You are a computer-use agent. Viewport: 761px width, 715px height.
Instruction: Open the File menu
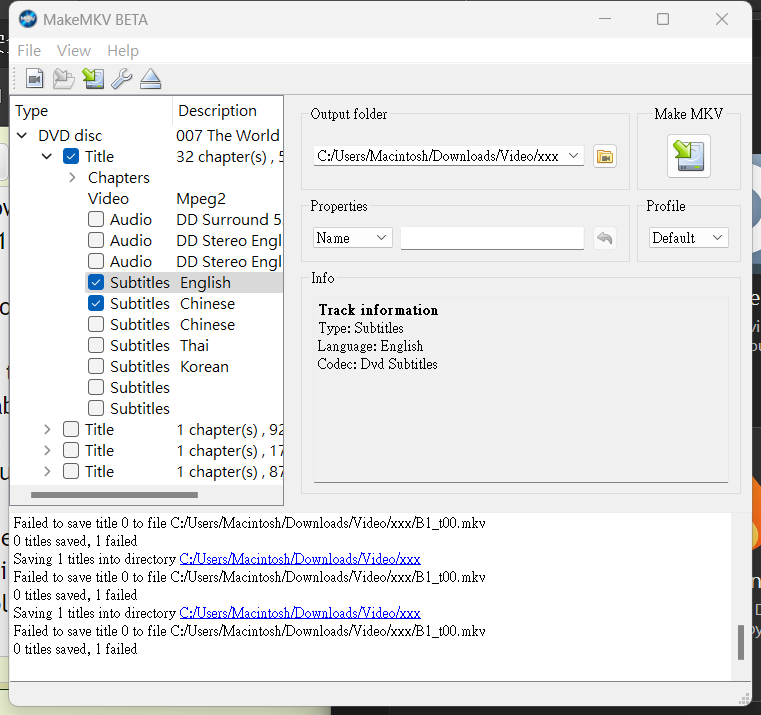click(x=29, y=50)
